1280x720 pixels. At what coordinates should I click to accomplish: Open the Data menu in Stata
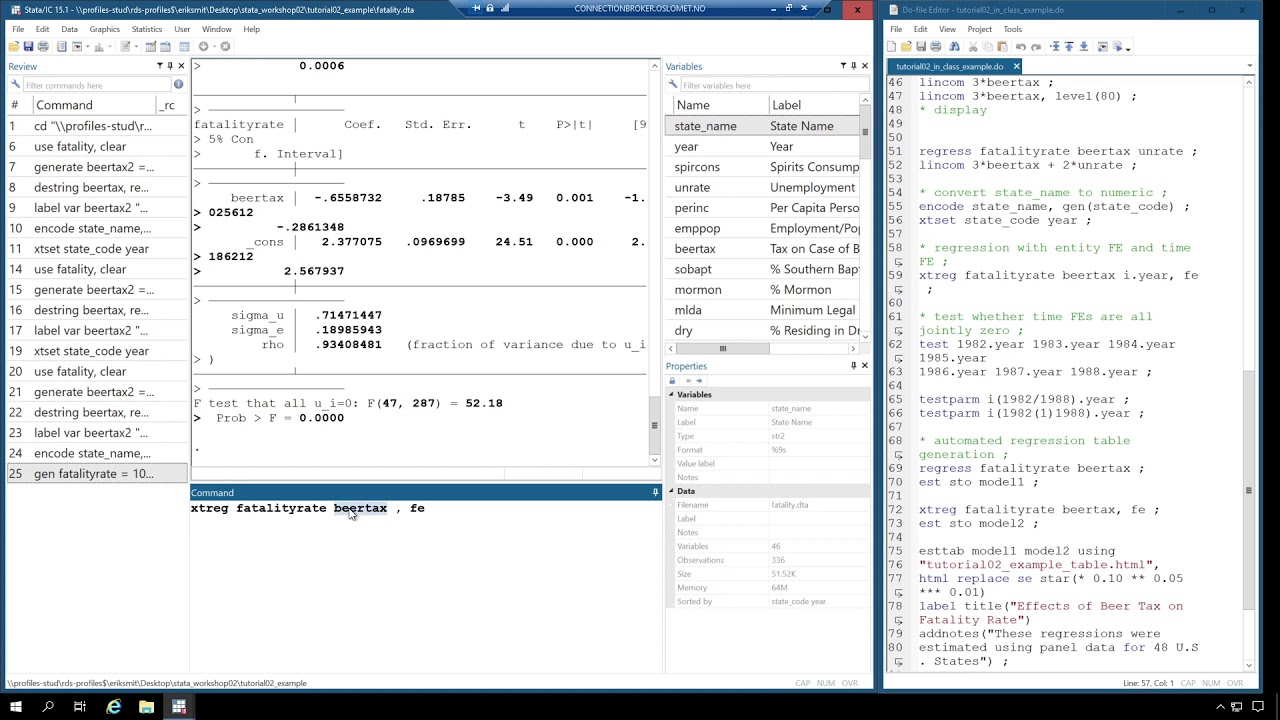(x=69, y=29)
